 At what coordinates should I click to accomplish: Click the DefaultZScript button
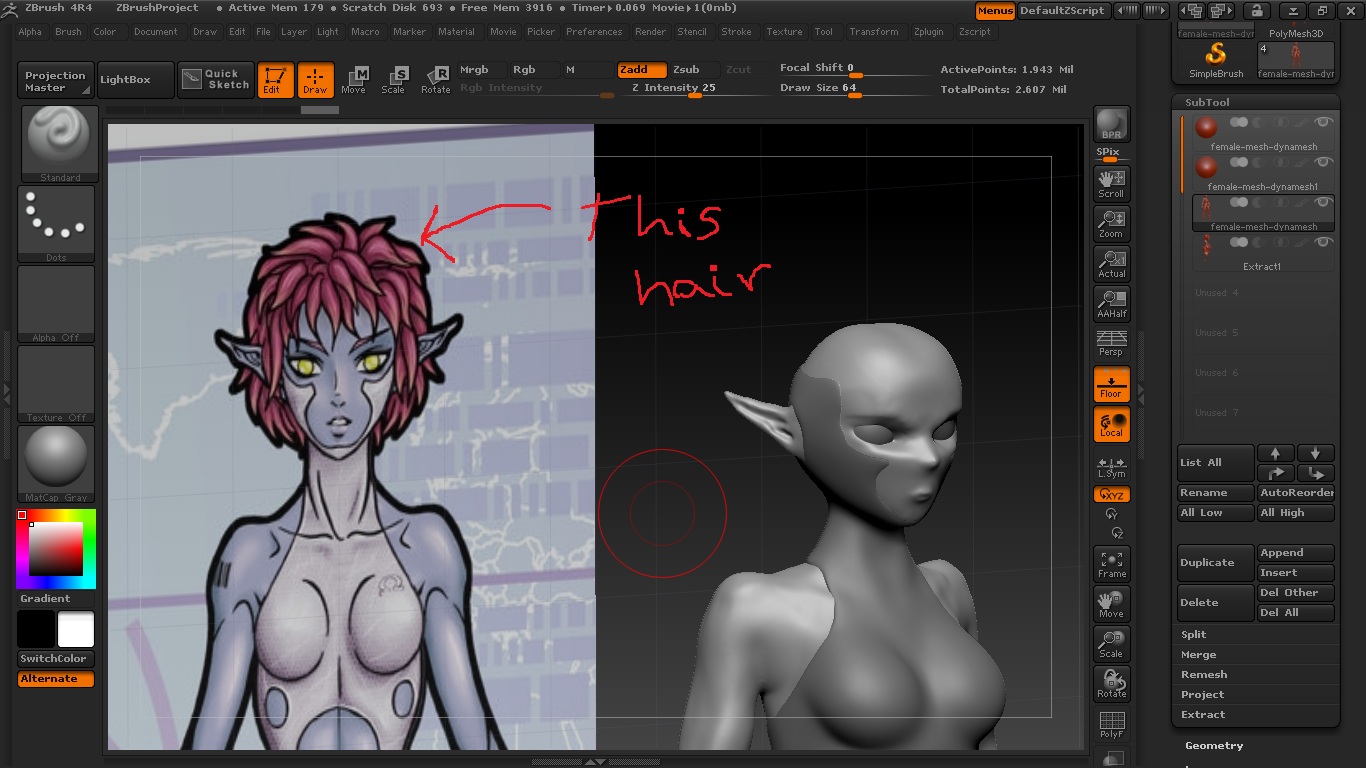(x=1062, y=10)
